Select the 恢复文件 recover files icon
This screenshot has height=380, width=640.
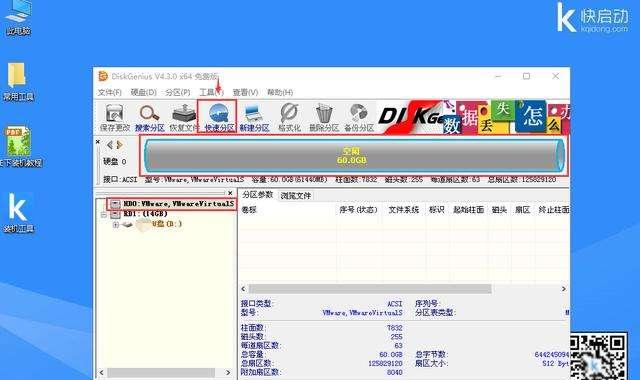coord(183,117)
